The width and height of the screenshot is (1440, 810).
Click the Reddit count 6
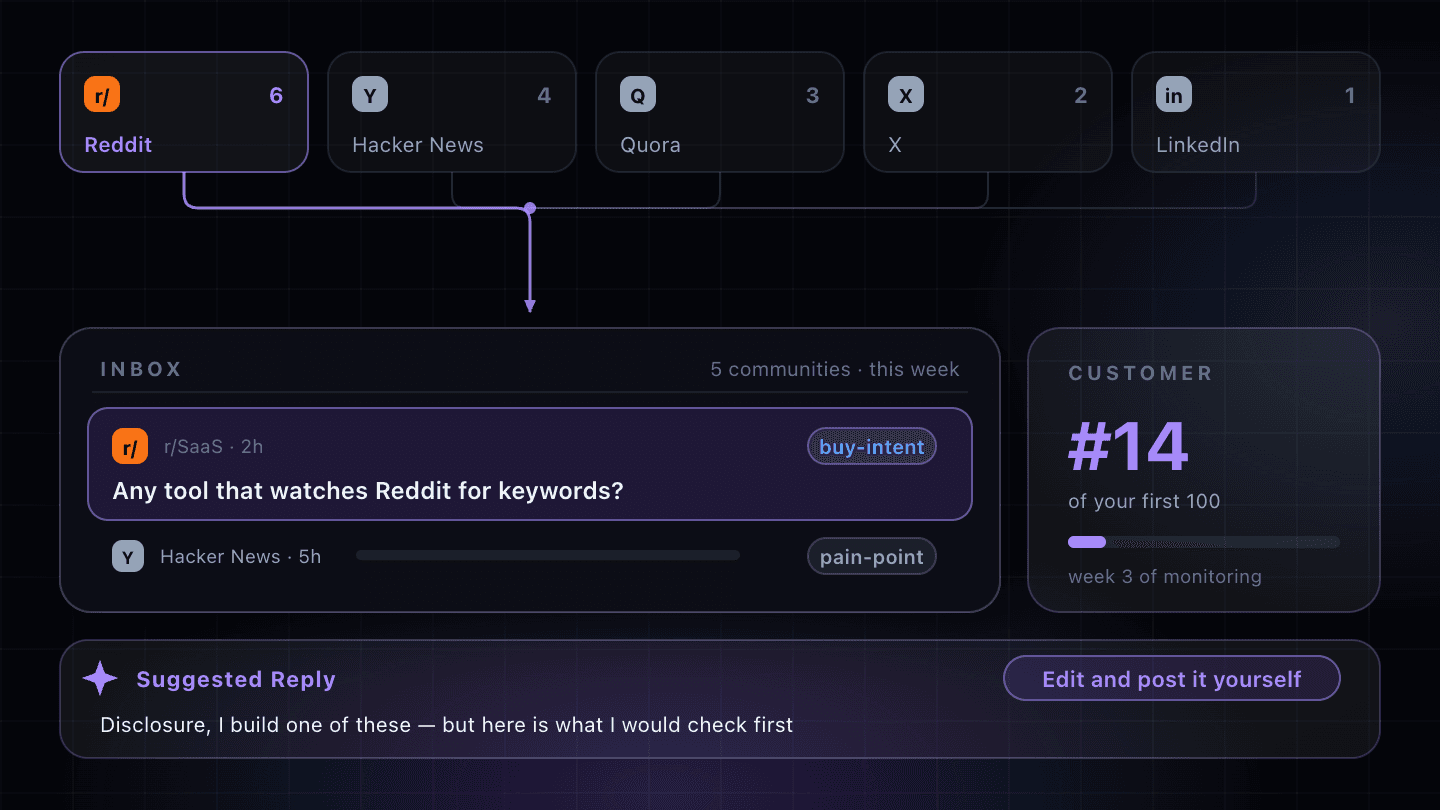[x=276, y=96]
